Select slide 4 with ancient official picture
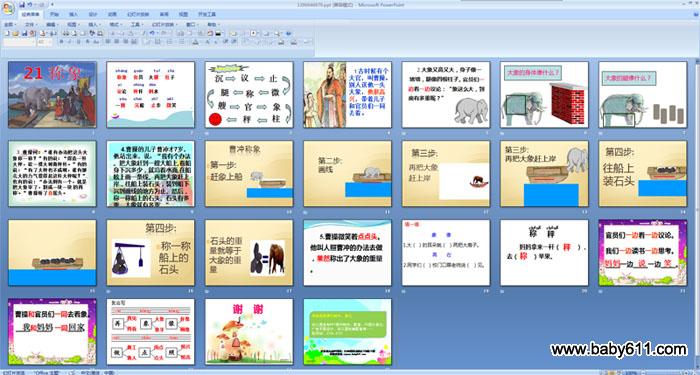 tap(347, 95)
